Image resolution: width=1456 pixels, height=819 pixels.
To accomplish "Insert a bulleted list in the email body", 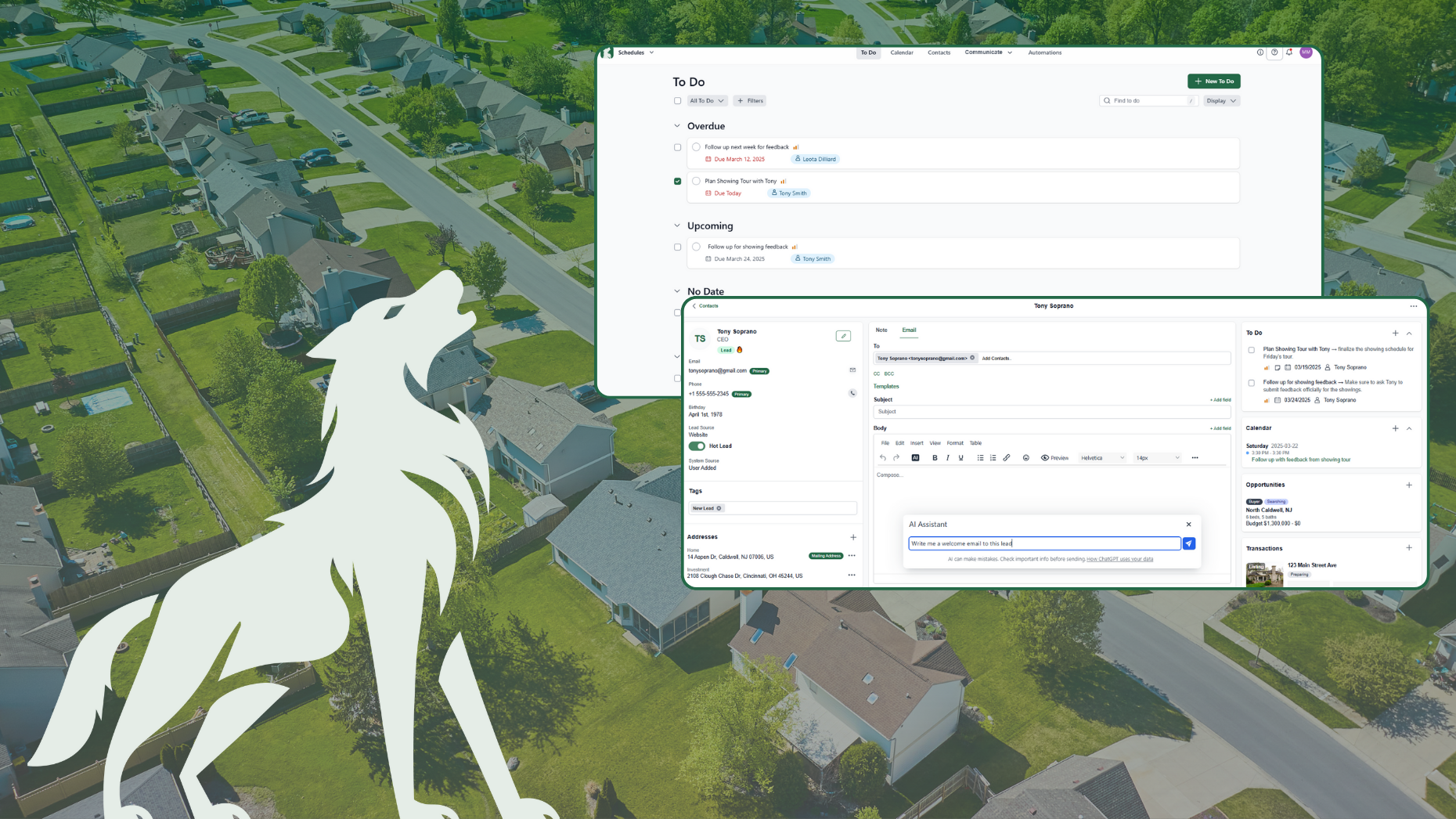I will 980,458.
